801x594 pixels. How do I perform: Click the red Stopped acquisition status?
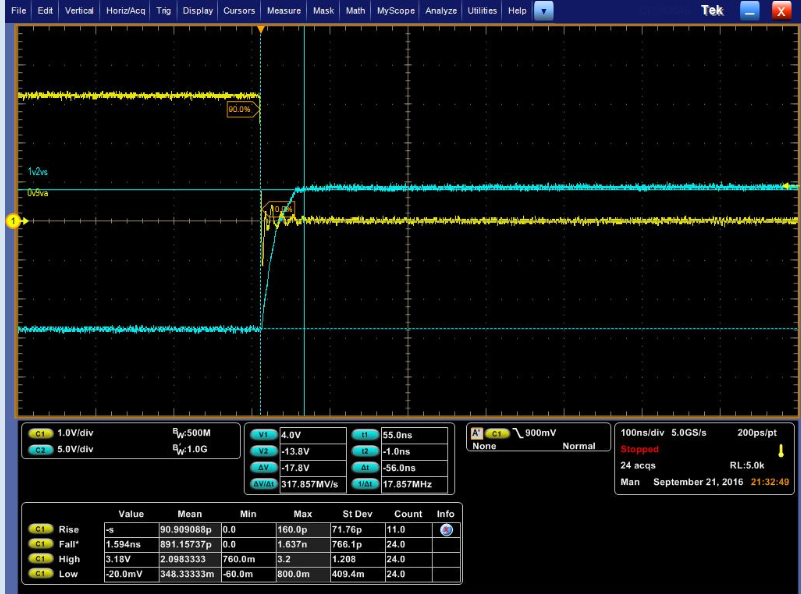[640, 449]
